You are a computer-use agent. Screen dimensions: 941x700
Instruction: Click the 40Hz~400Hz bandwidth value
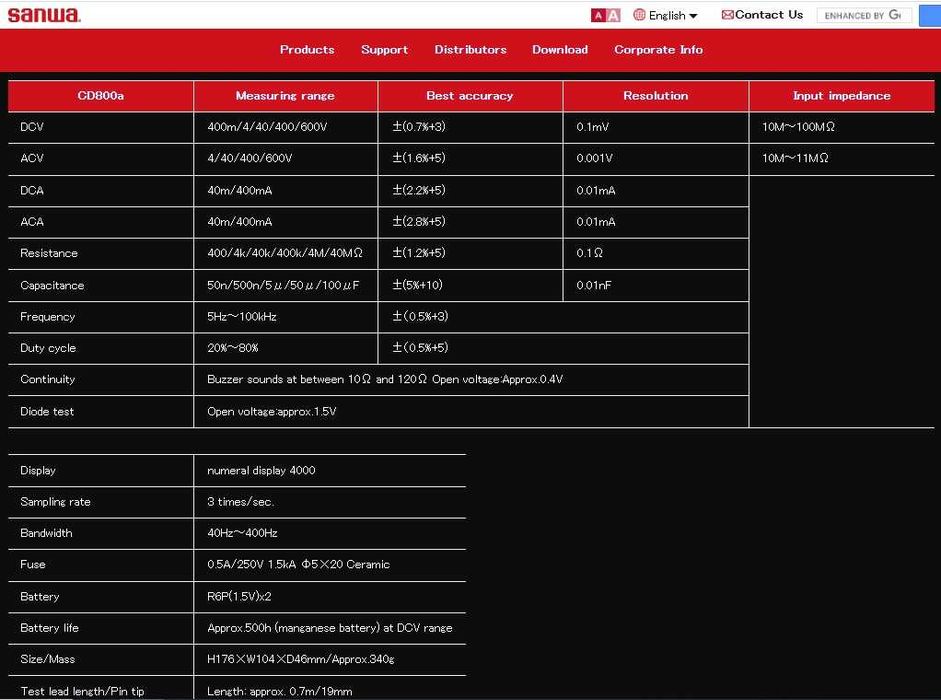242,533
